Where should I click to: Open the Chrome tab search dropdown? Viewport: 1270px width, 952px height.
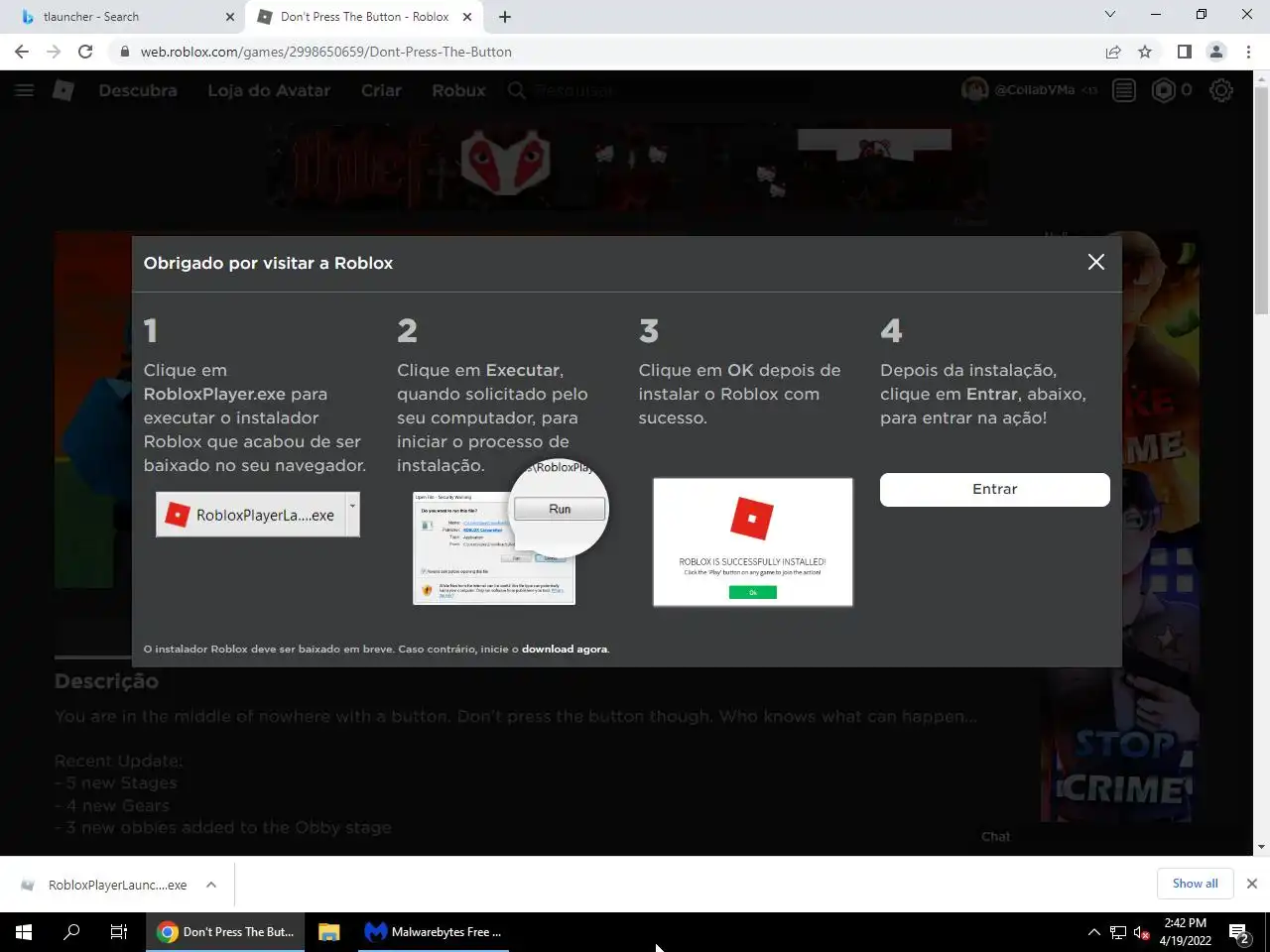(1110, 15)
